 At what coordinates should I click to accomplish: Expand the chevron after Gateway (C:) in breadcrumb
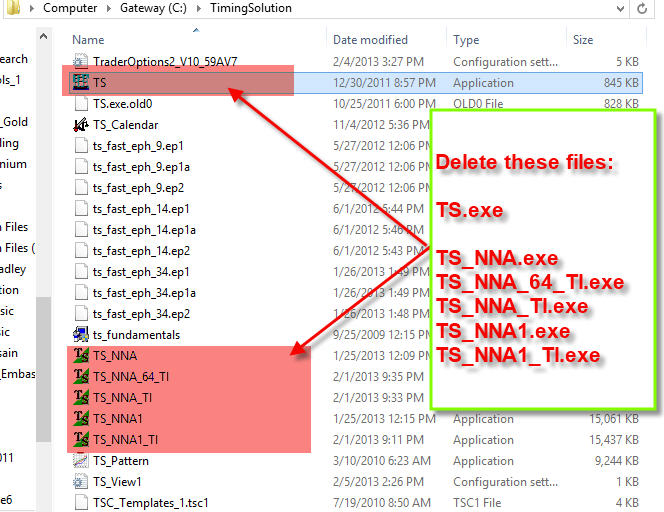[x=200, y=8]
